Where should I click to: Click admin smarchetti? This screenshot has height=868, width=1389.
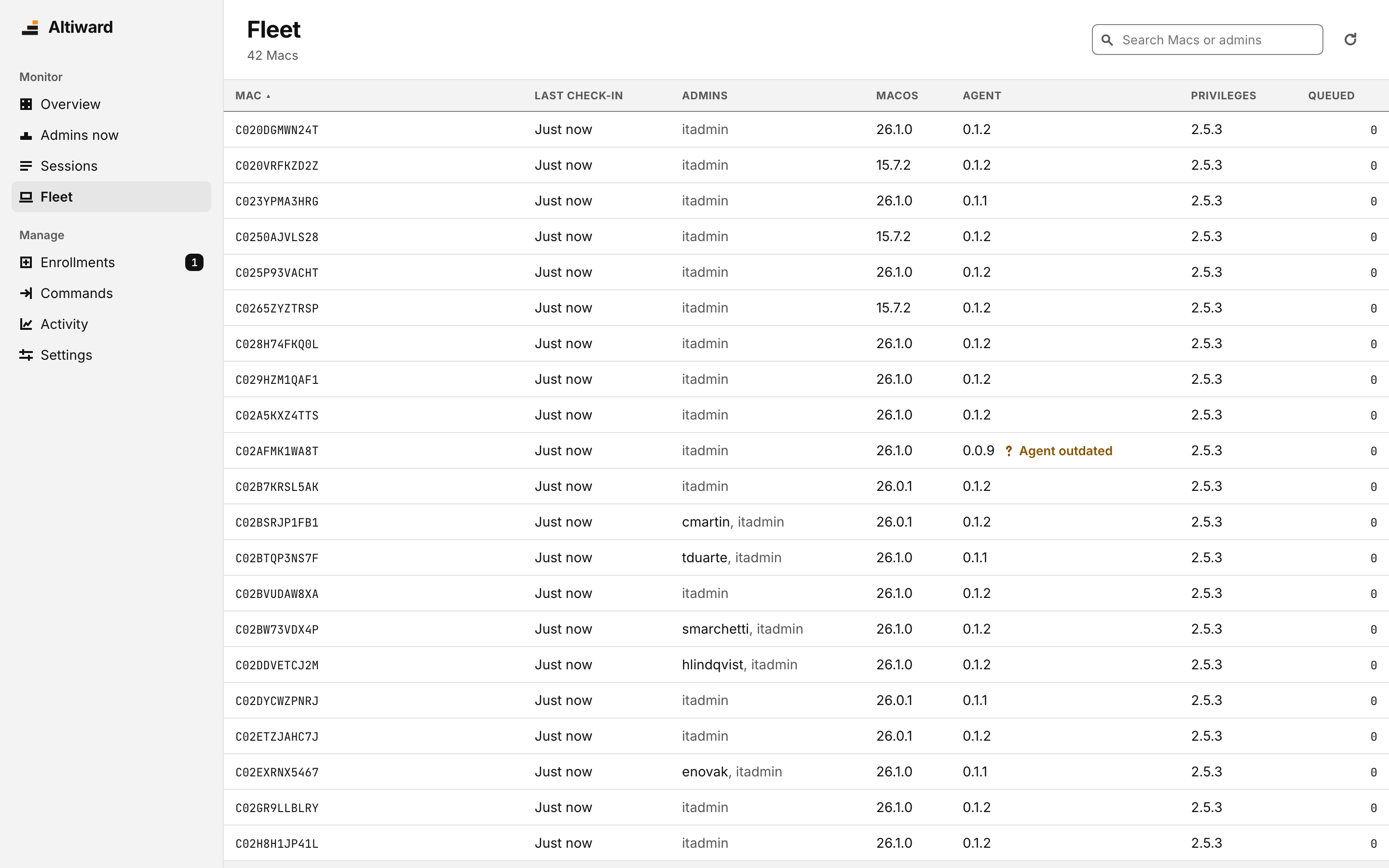pos(715,629)
